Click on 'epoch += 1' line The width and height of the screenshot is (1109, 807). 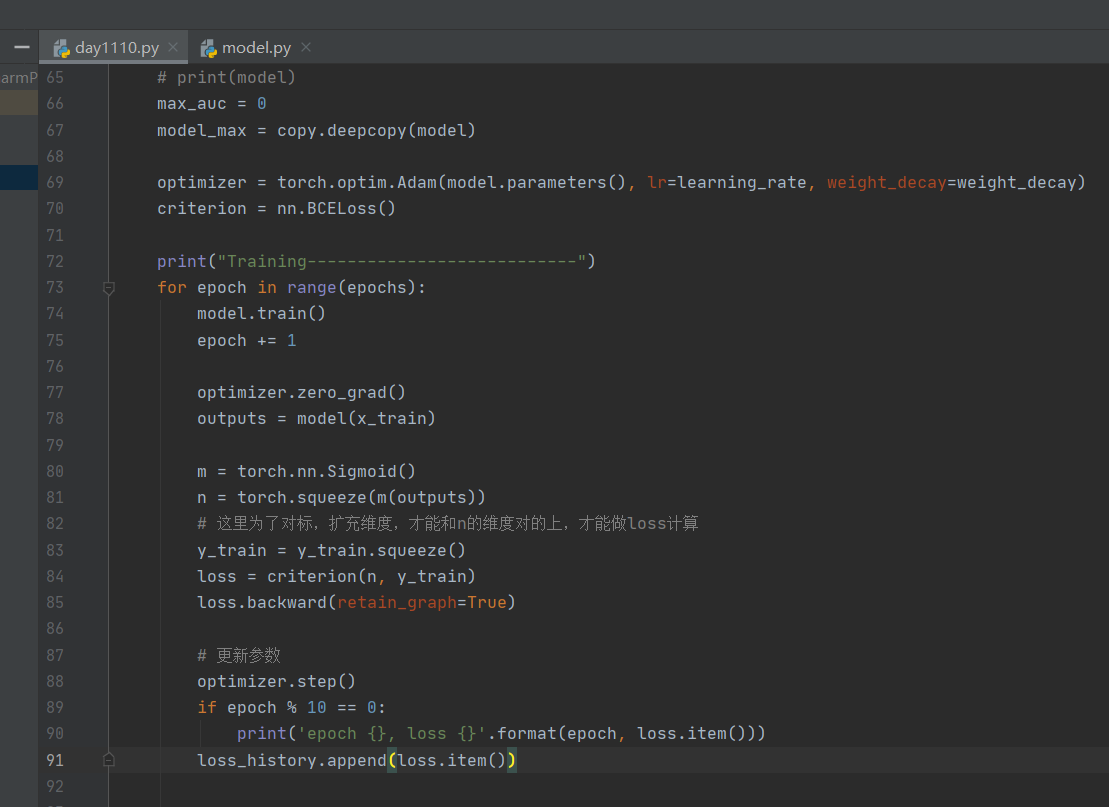point(247,341)
